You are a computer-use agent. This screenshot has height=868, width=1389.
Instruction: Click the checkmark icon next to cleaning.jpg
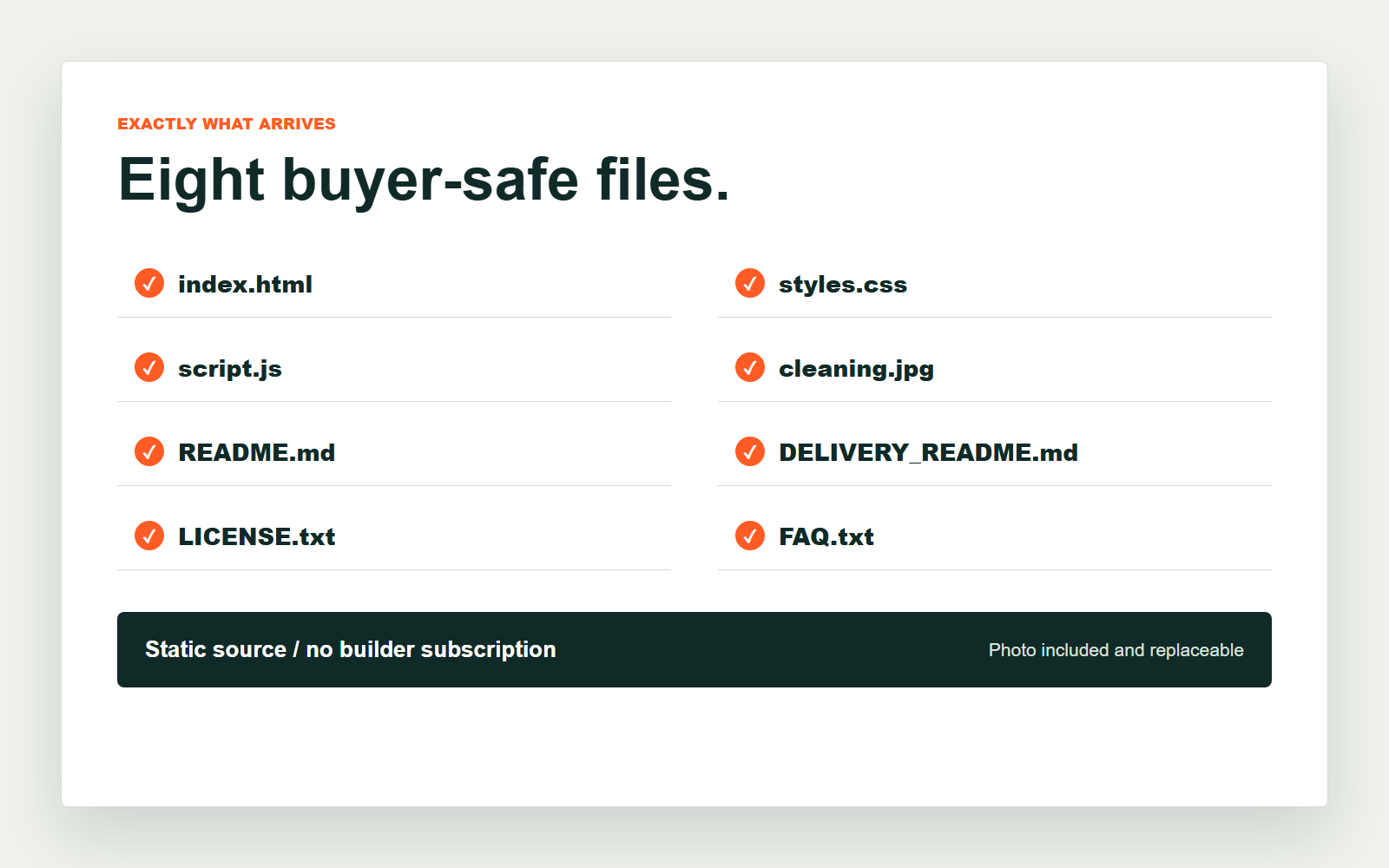750,367
